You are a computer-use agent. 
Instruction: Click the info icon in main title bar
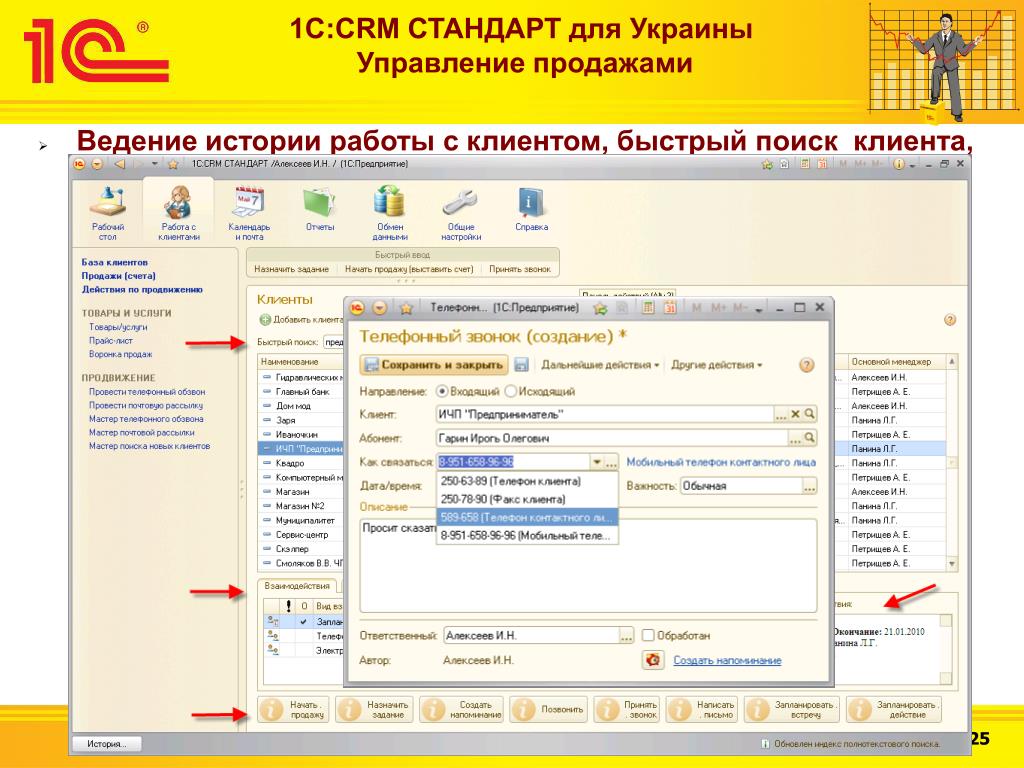pyautogui.click(x=899, y=164)
